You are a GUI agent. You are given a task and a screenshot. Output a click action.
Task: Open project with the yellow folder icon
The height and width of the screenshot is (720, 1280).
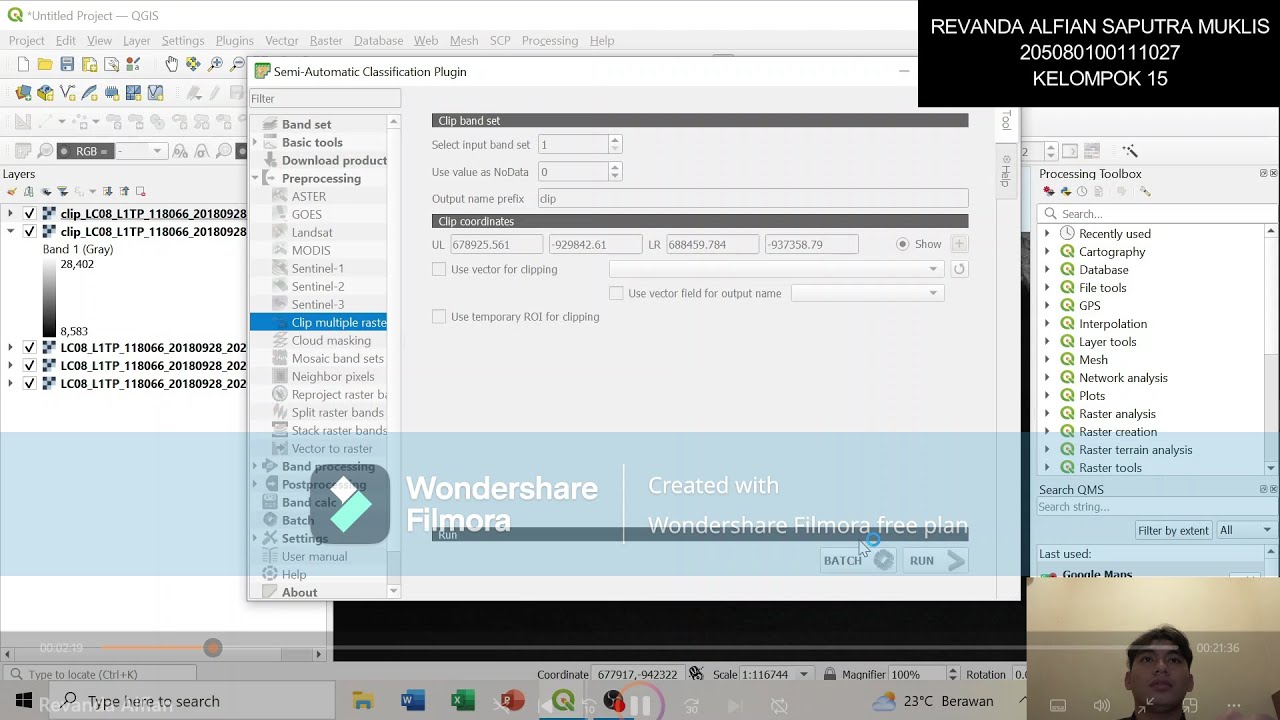[x=45, y=64]
